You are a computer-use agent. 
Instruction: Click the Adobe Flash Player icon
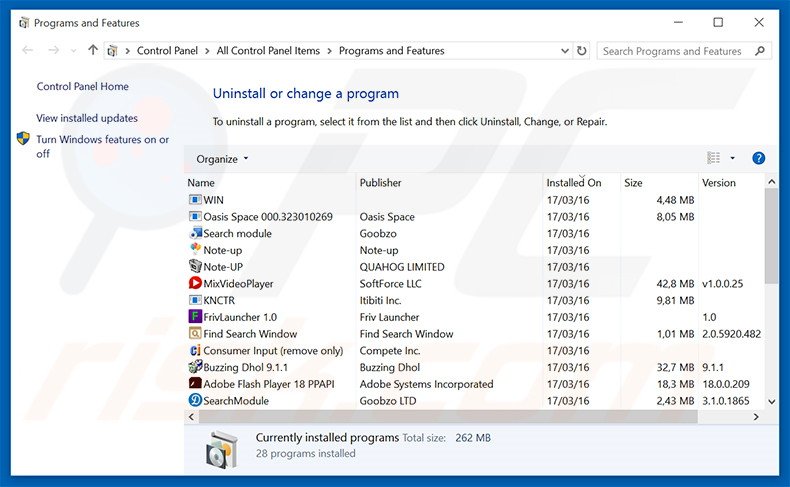pos(195,383)
